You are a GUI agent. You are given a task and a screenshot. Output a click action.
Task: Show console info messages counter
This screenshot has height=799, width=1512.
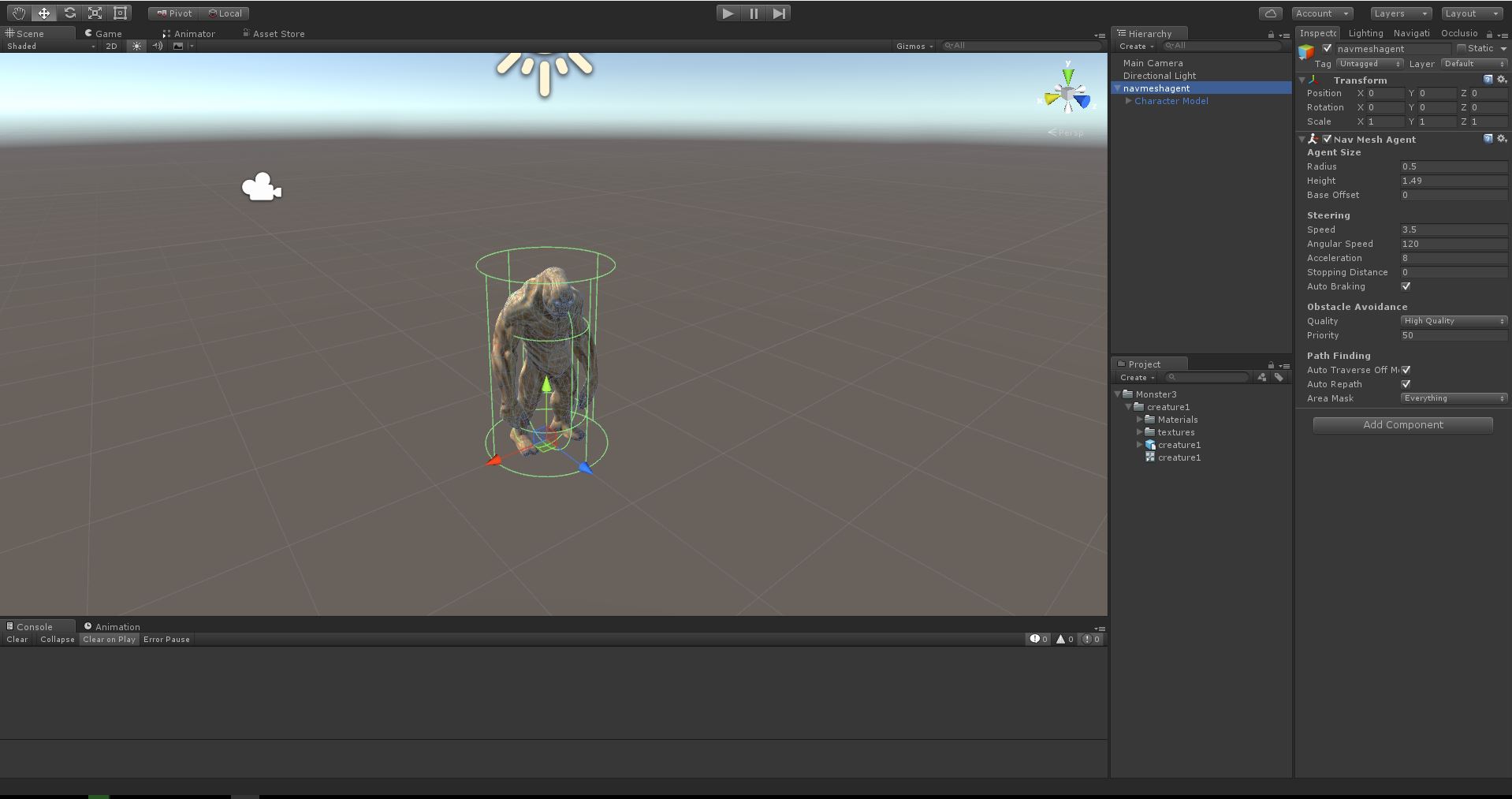click(1039, 639)
